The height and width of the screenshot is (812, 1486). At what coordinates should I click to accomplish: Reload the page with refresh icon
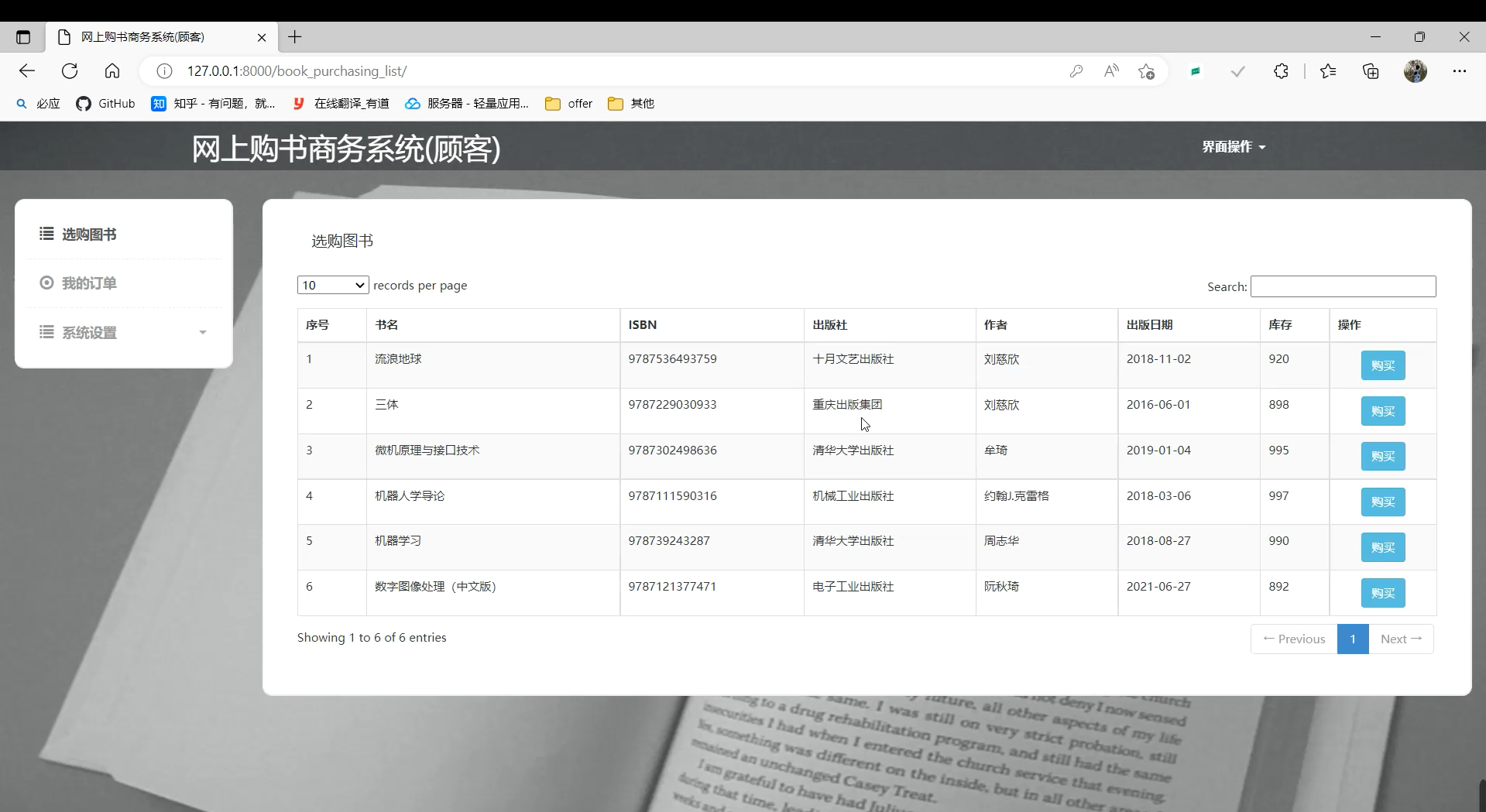70,71
